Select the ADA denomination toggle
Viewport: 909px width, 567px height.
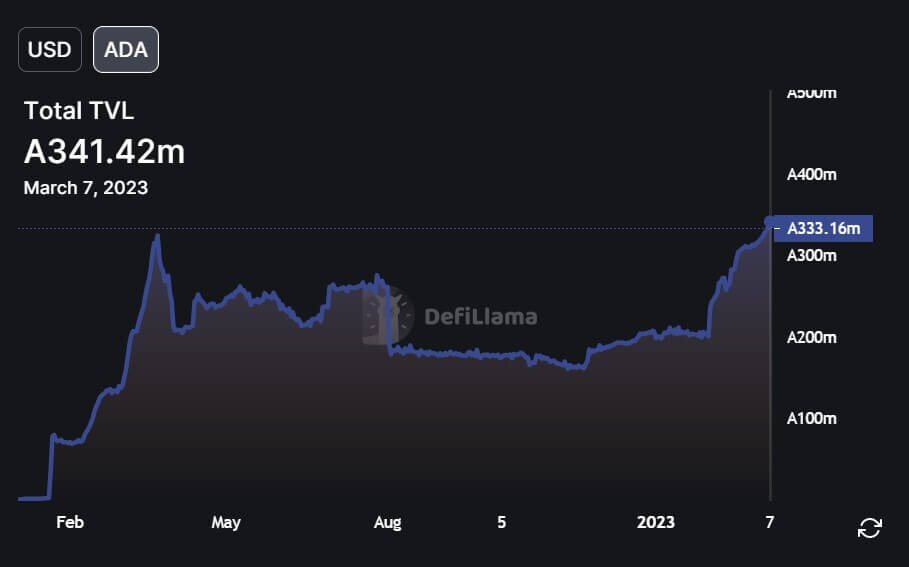pos(126,50)
